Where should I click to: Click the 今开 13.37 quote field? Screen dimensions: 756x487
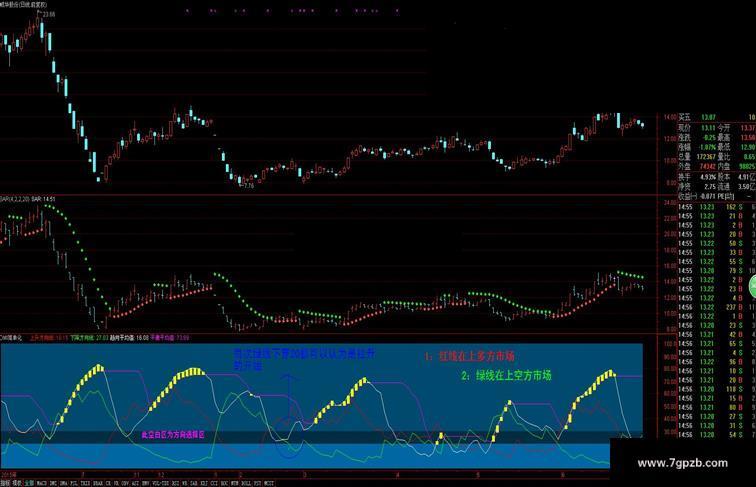(x=737, y=128)
